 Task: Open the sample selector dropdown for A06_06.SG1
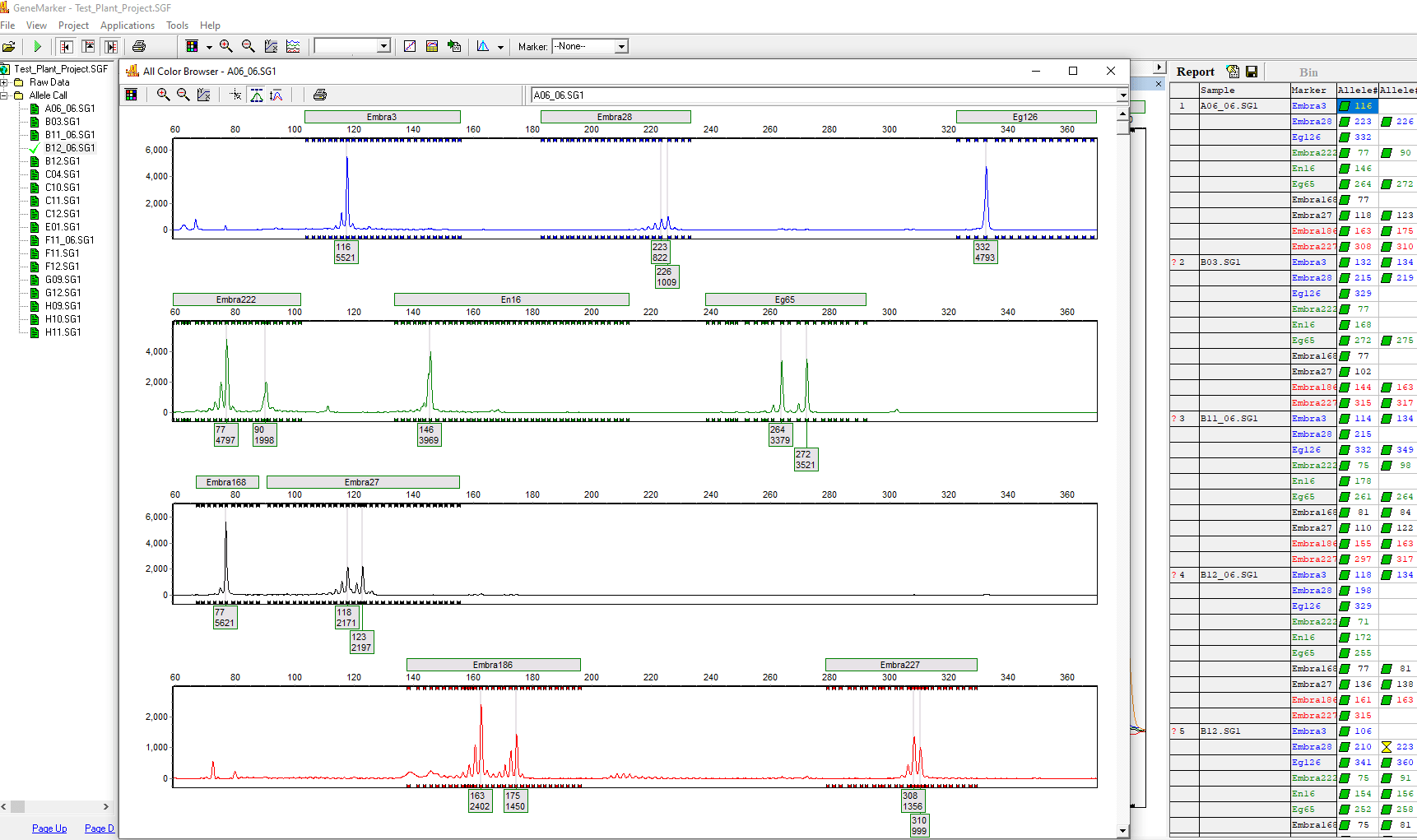[x=1122, y=95]
